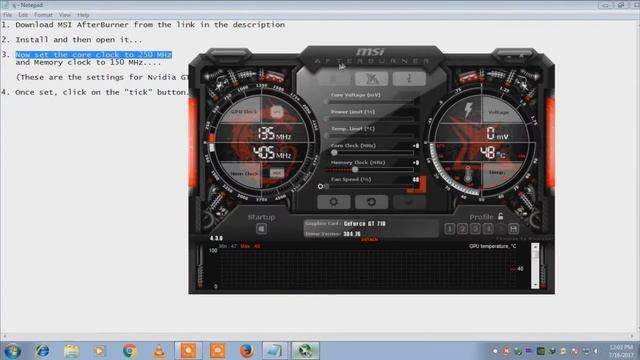Show Afterburner information with the i button
The image size is (640, 360).
click(x=409, y=79)
